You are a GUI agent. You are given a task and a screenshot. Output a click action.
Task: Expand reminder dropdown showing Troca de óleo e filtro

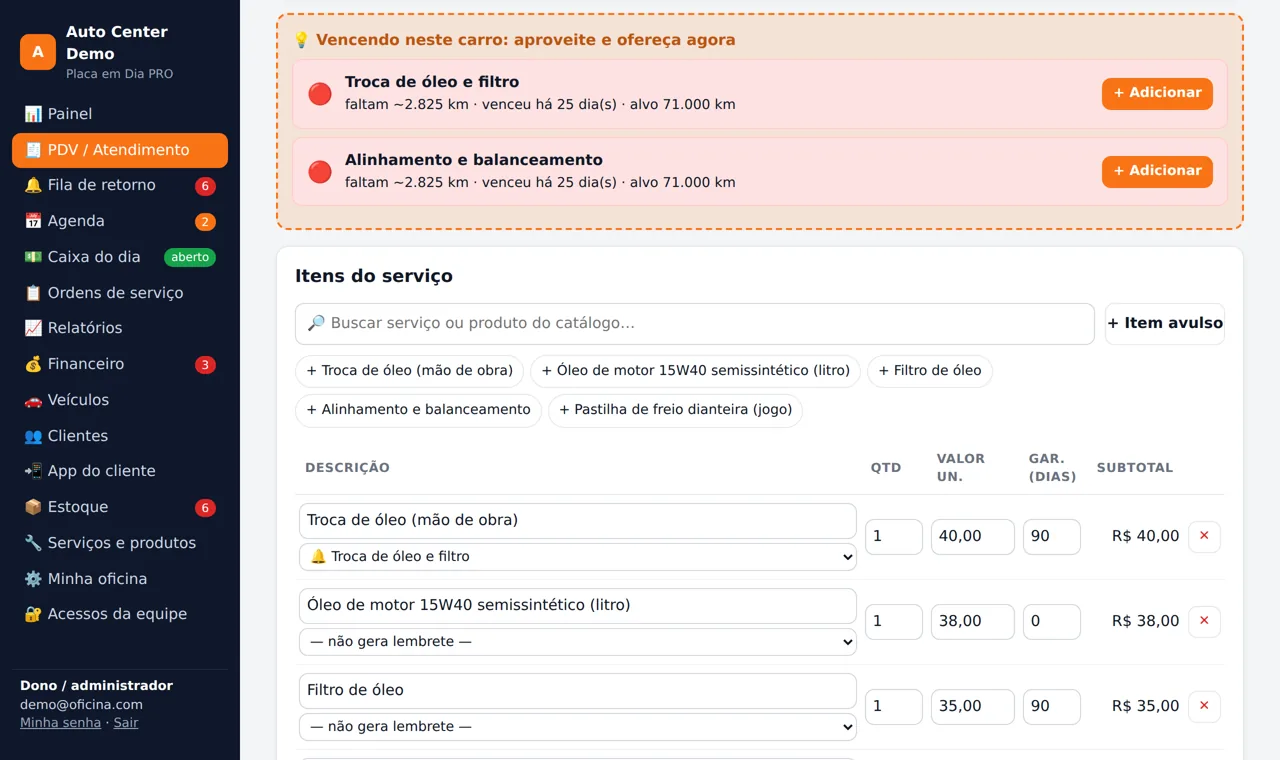[x=578, y=557]
